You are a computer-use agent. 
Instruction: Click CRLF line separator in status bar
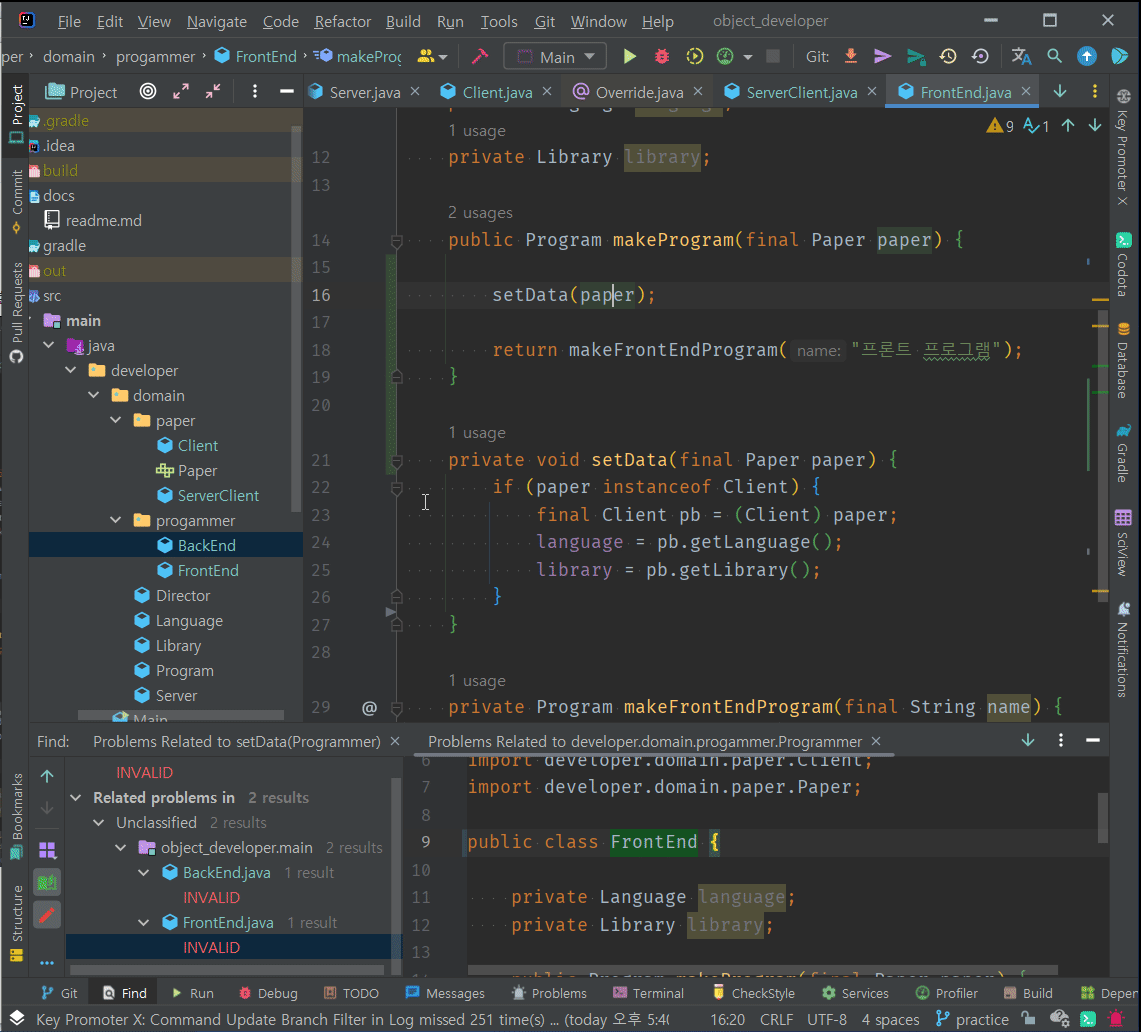click(776, 1020)
